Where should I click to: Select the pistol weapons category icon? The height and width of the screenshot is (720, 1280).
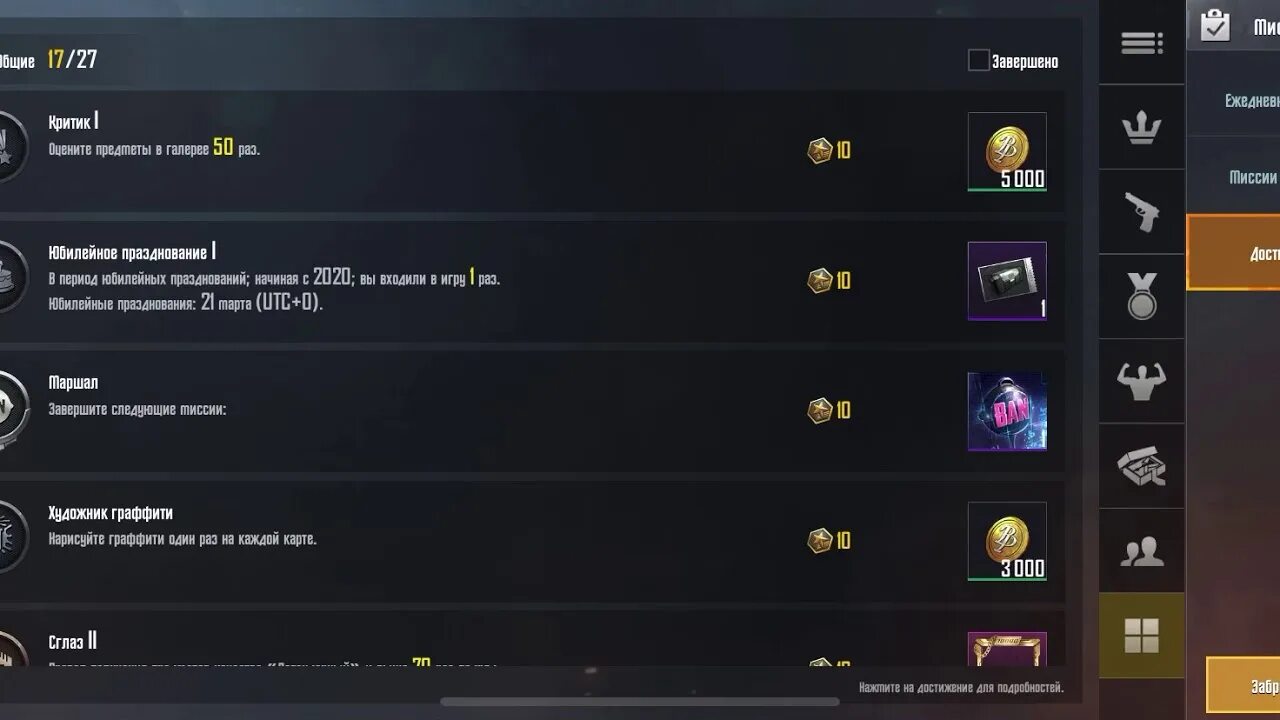(1141, 212)
